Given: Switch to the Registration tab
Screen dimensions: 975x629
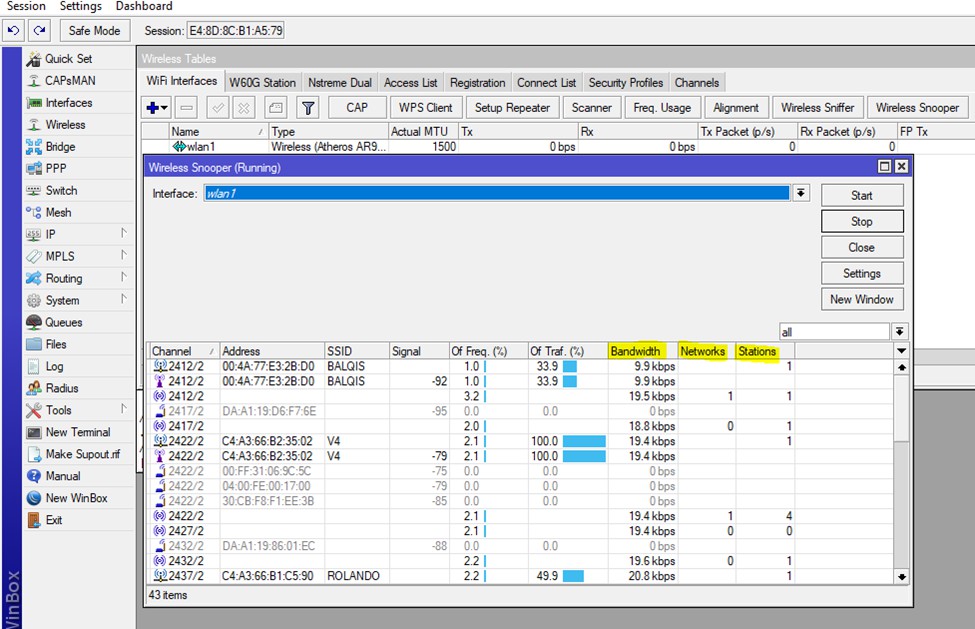Looking at the screenshot, I should [477, 82].
